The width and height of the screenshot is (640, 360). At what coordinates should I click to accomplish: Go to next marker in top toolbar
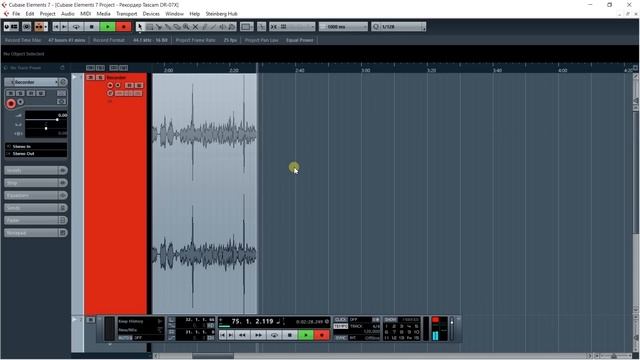pyautogui.click(x=64, y=27)
